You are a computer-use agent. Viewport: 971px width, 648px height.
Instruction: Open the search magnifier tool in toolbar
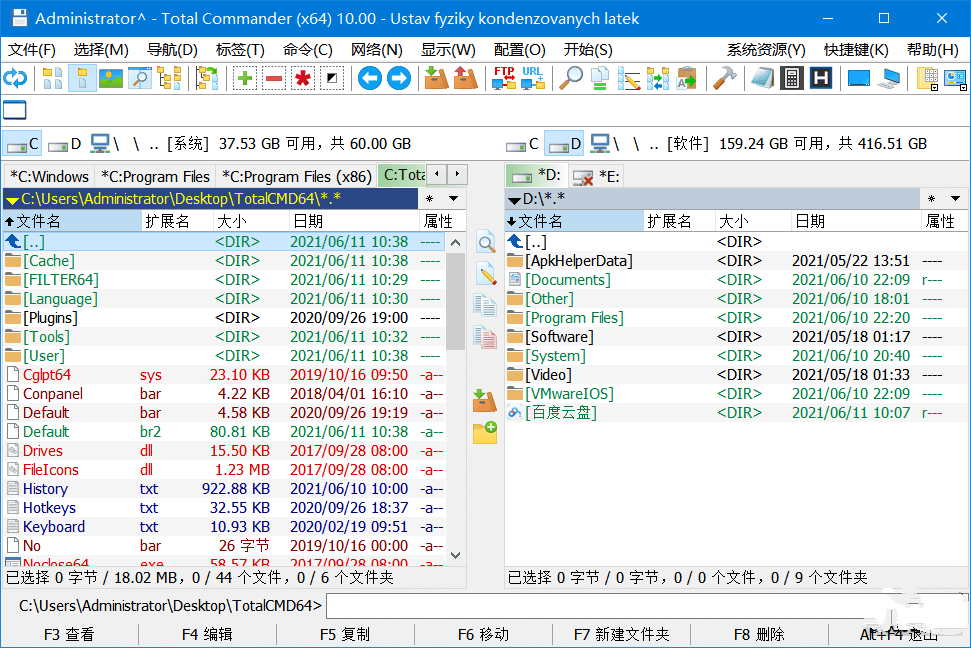[x=571, y=78]
